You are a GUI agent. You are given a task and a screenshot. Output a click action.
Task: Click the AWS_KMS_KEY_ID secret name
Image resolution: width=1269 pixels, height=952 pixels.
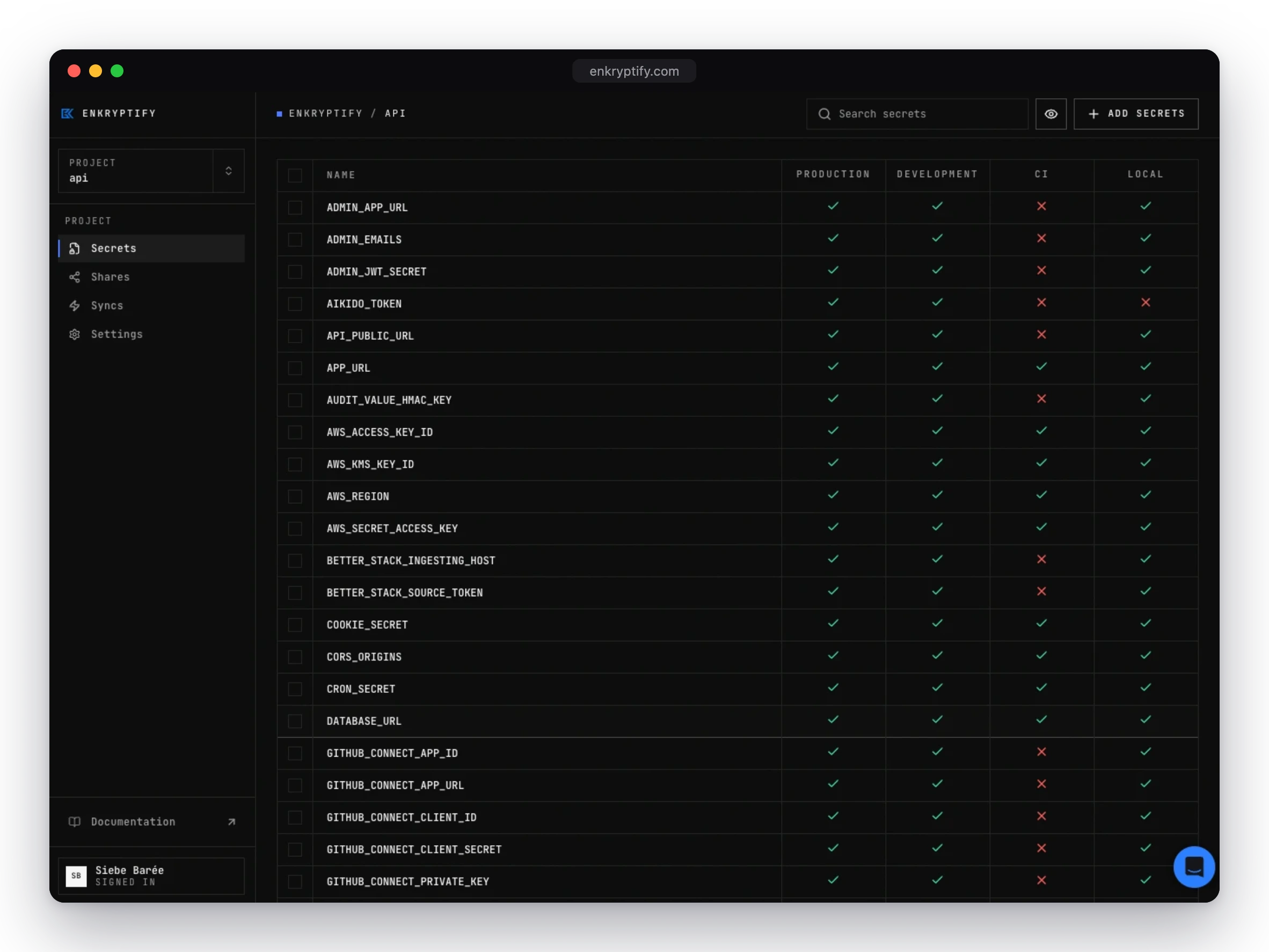click(370, 465)
